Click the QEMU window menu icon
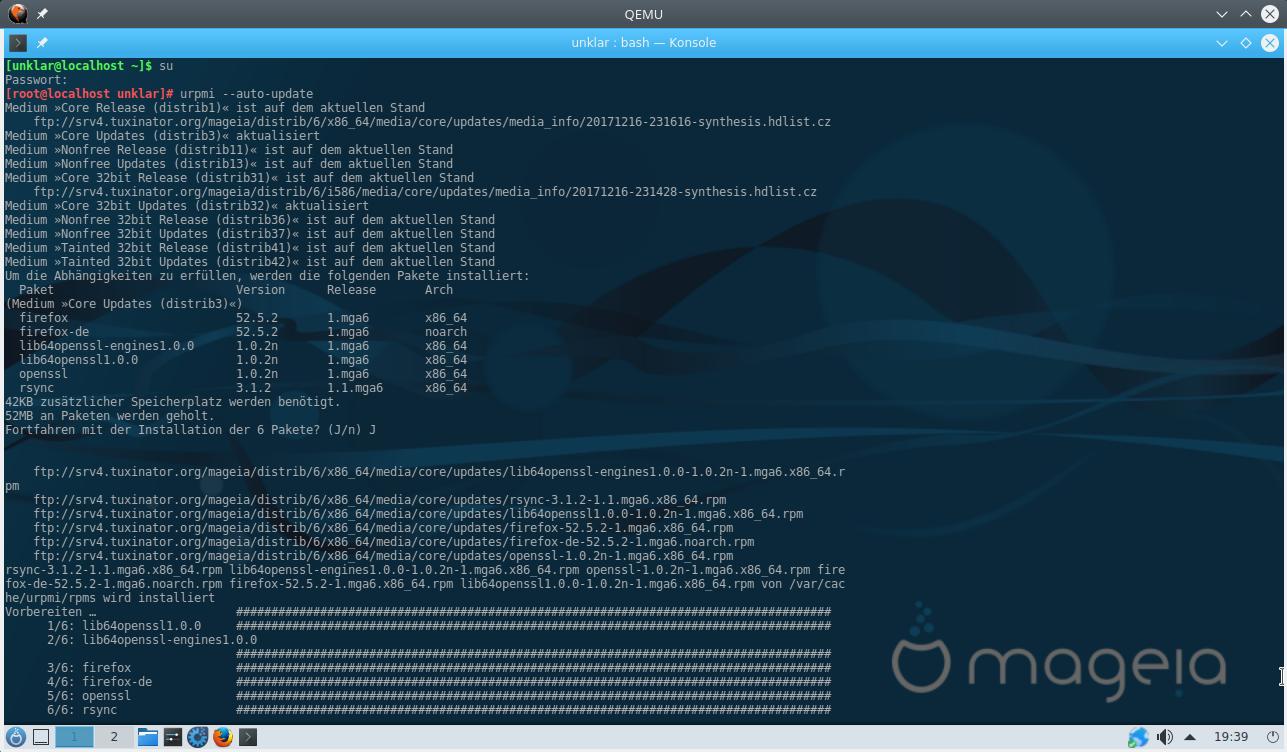 click(x=17, y=14)
